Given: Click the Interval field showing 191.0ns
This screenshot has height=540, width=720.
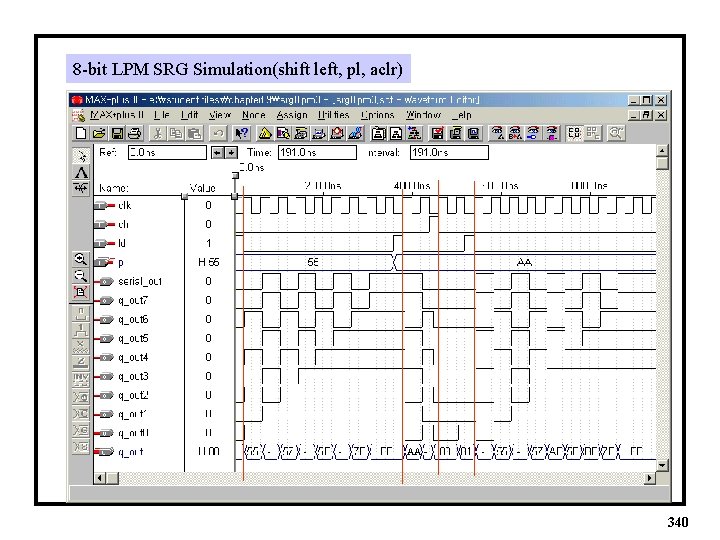Looking at the screenshot, I should point(449,153).
